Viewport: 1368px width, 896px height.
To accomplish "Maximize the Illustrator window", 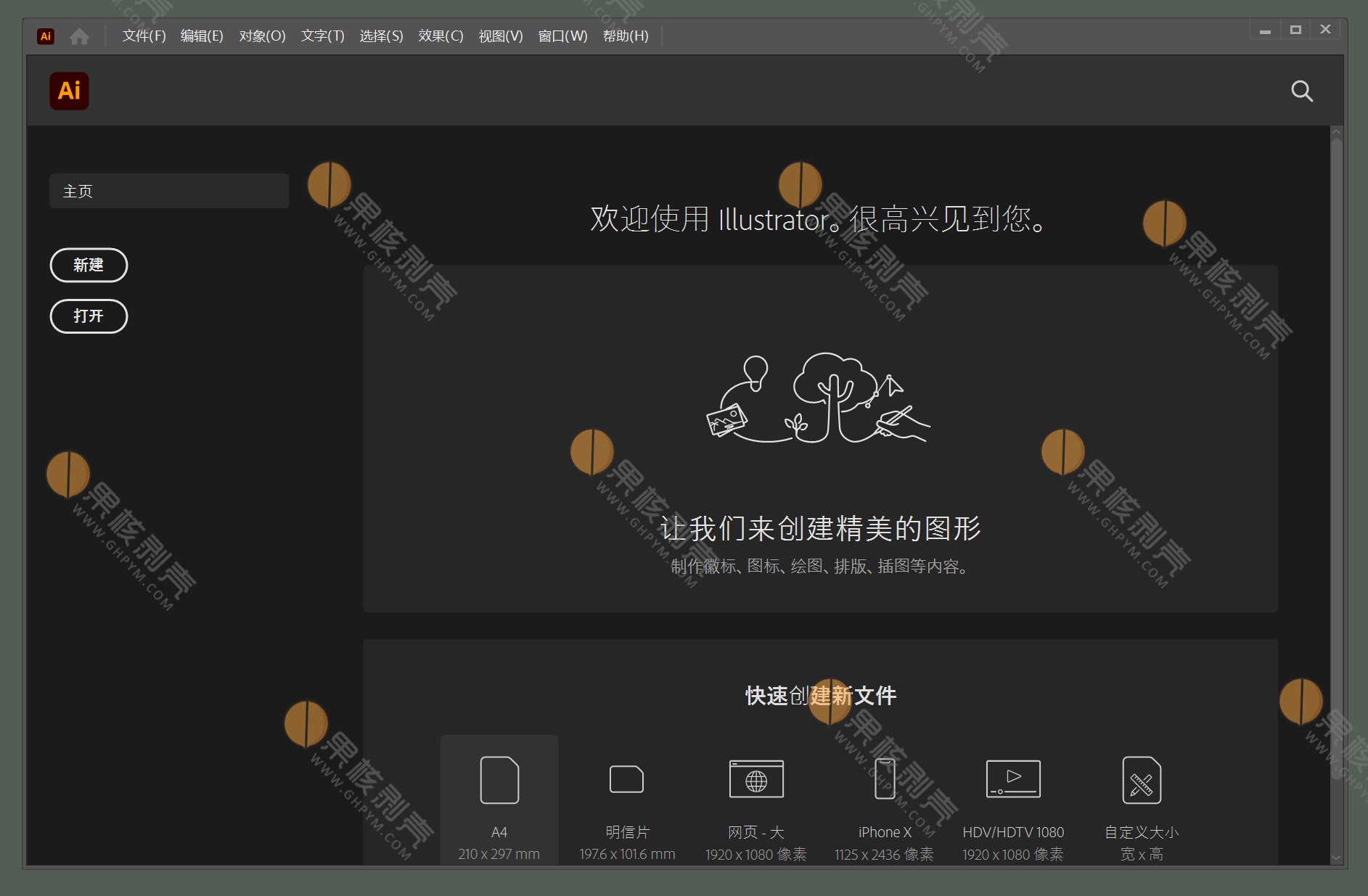I will pyautogui.click(x=1295, y=30).
